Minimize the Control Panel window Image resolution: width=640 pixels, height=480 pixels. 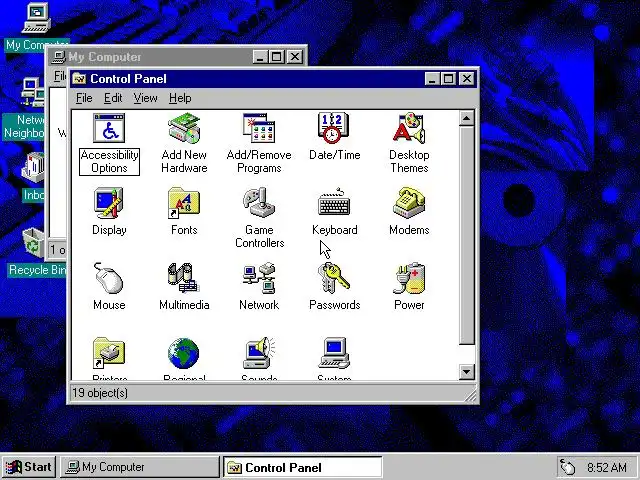(432, 78)
